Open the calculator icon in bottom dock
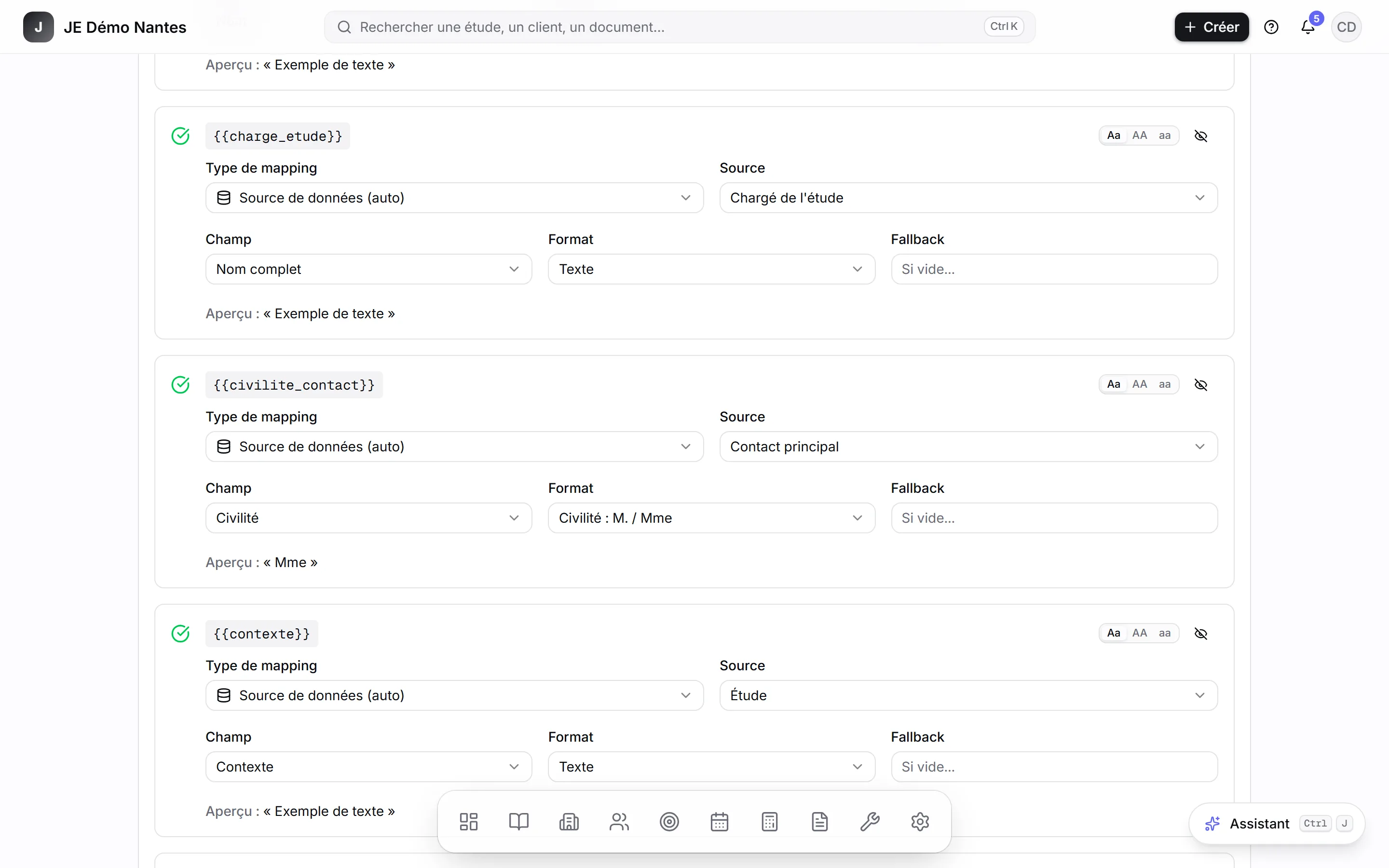 (770, 822)
